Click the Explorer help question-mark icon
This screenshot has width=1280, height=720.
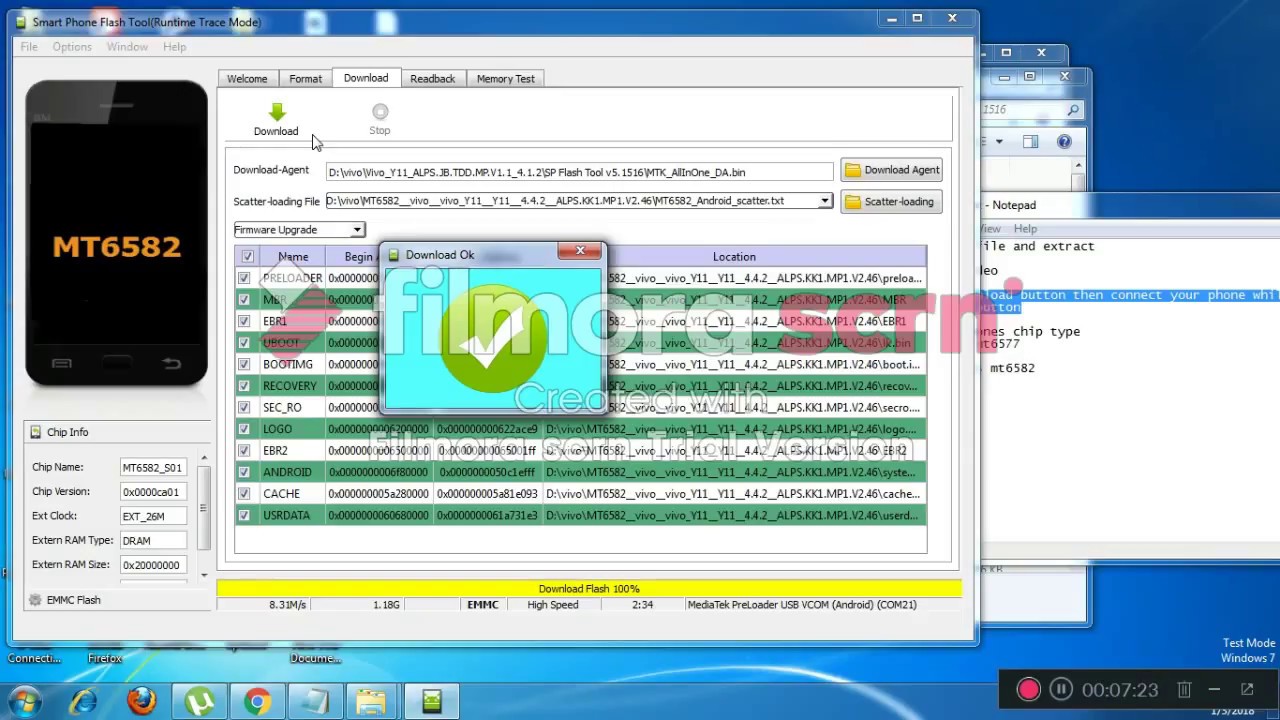coord(1064,142)
